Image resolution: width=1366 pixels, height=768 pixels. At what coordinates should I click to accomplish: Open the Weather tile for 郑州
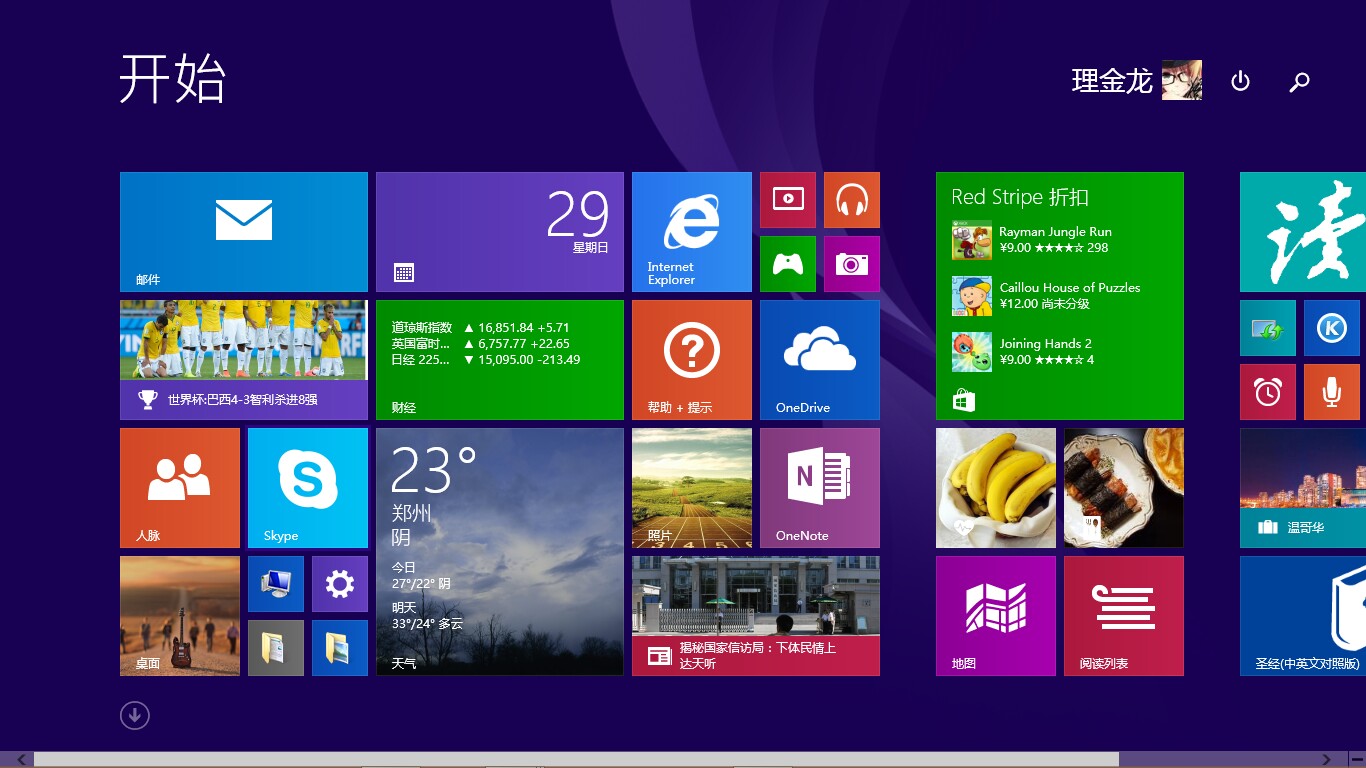pyautogui.click(x=500, y=552)
